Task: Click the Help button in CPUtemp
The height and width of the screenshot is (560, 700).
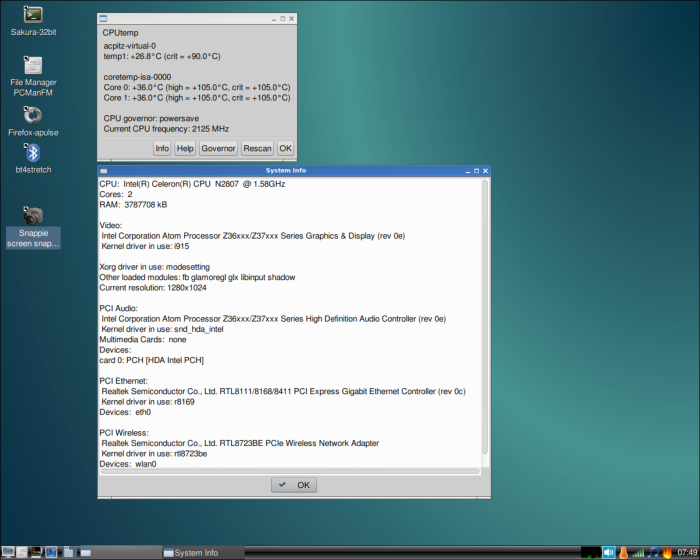Action: 185,148
